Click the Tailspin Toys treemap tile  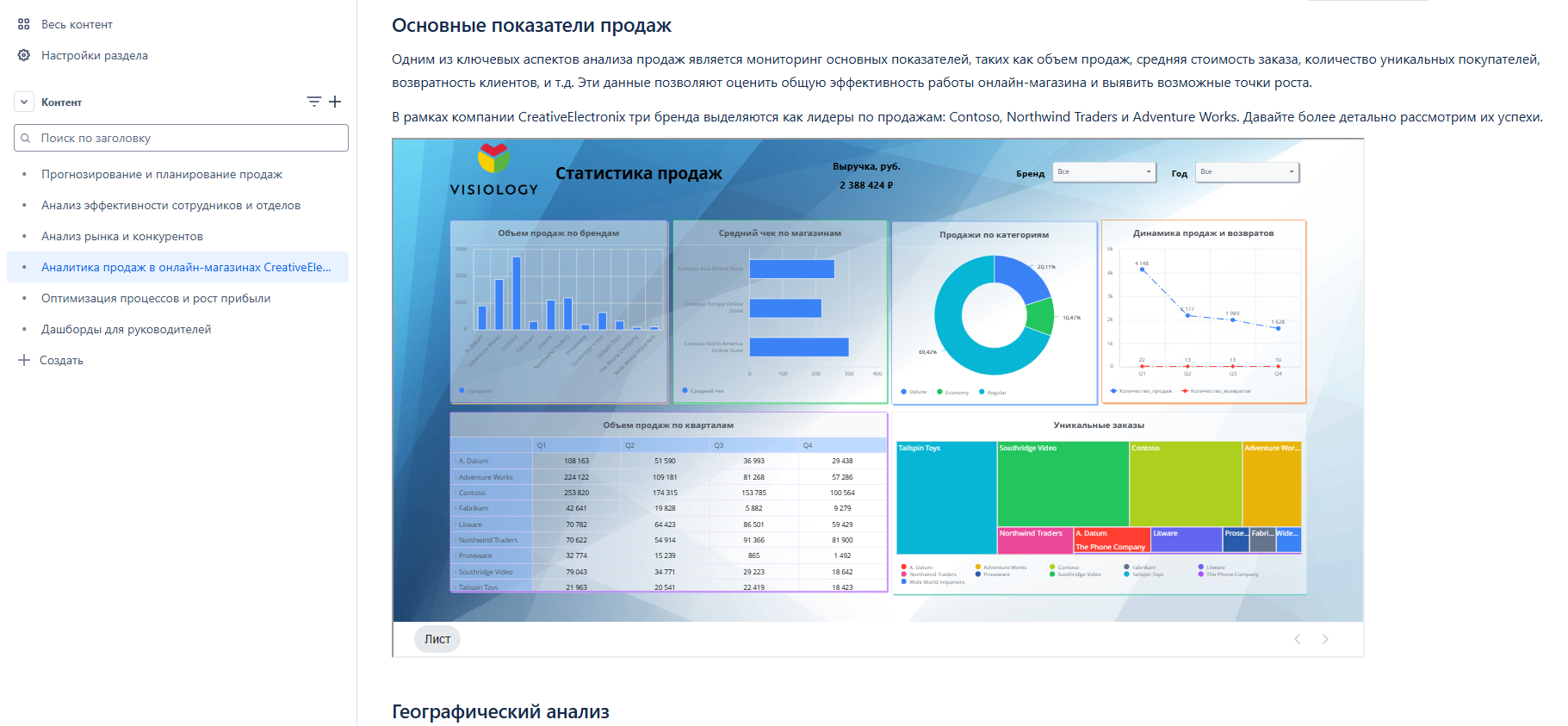946,498
